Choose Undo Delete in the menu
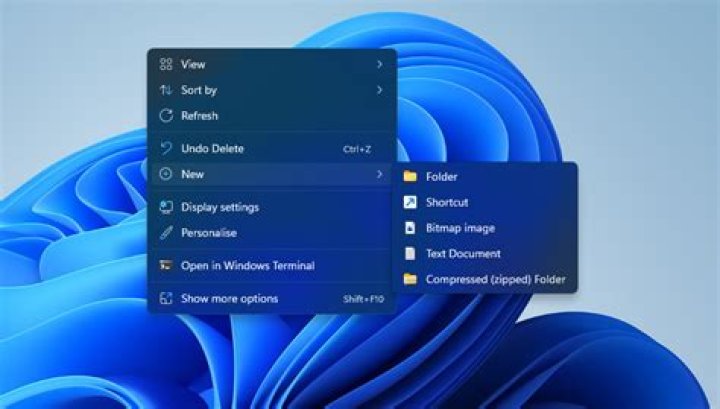This screenshot has height=409, width=720. click(x=272, y=148)
